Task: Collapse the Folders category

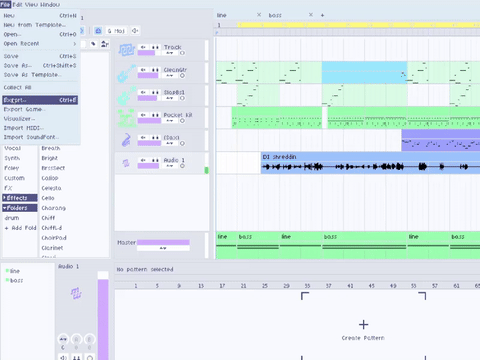Action: pyautogui.click(x=20, y=208)
